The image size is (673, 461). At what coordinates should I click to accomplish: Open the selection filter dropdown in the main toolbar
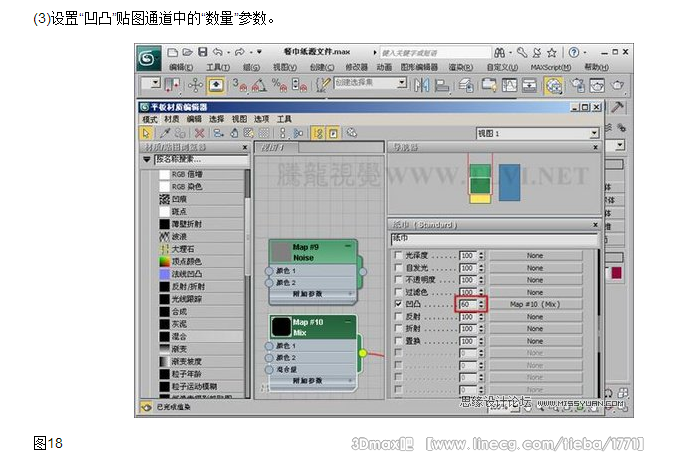[155, 83]
